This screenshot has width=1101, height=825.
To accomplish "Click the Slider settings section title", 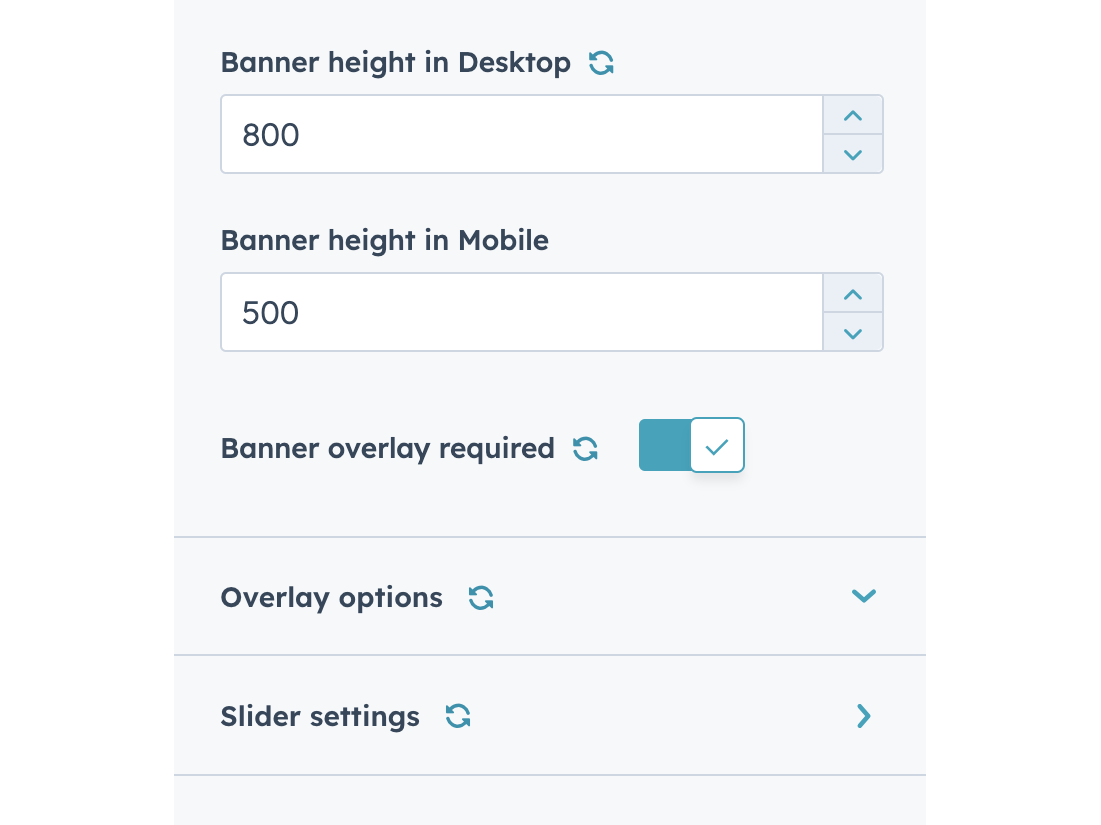I will click(x=320, y=717).
